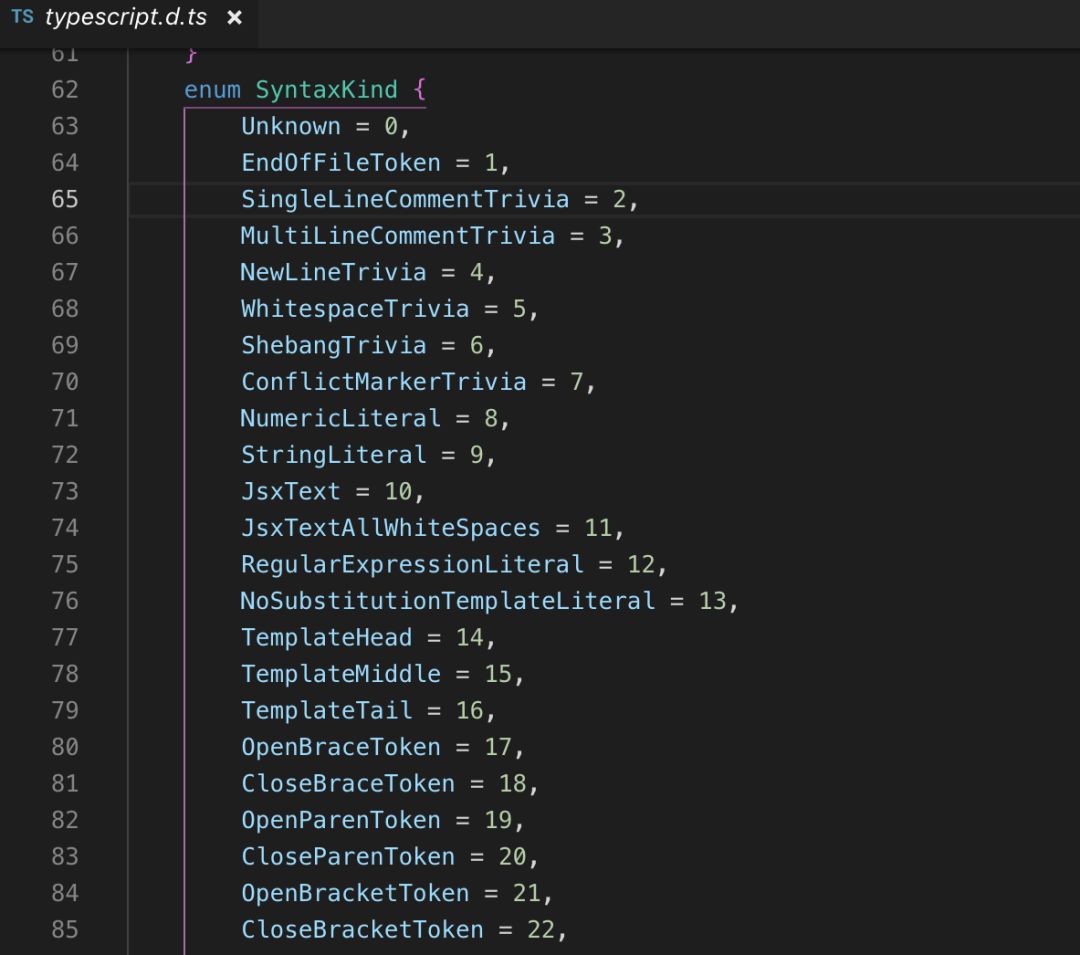1080x955 pixels.
Task: Place cursor on the SyntaxKind enum name
Action: pos(326,90)
